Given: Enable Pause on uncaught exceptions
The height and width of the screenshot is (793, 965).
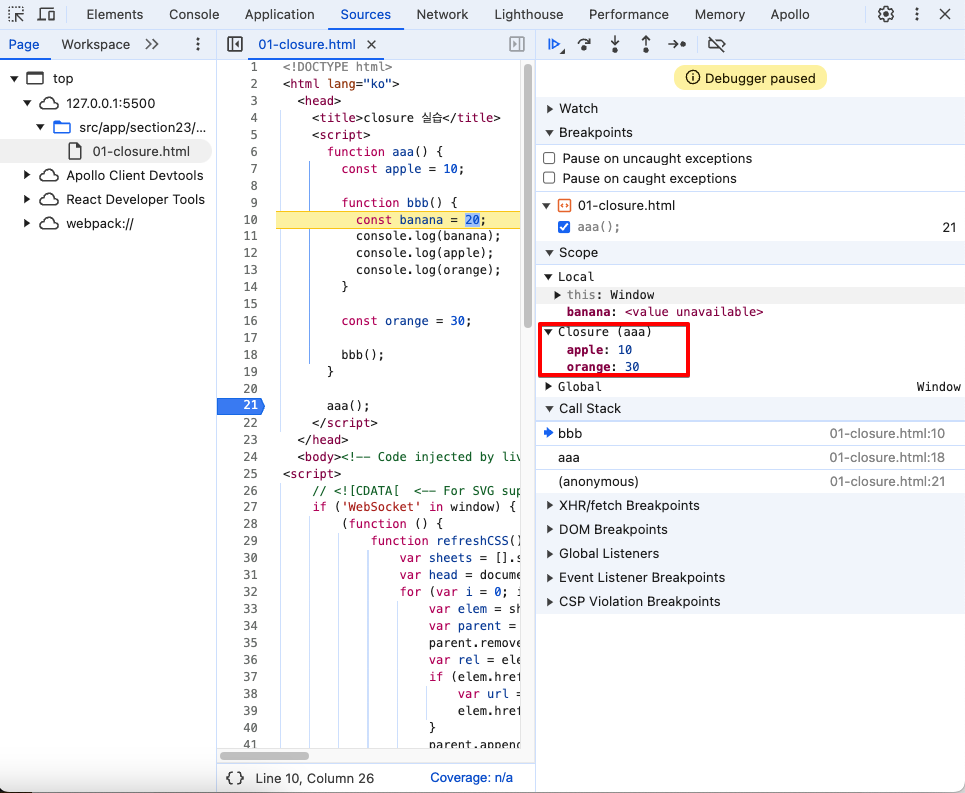Looking at the screenshot, I should (550, 158).
